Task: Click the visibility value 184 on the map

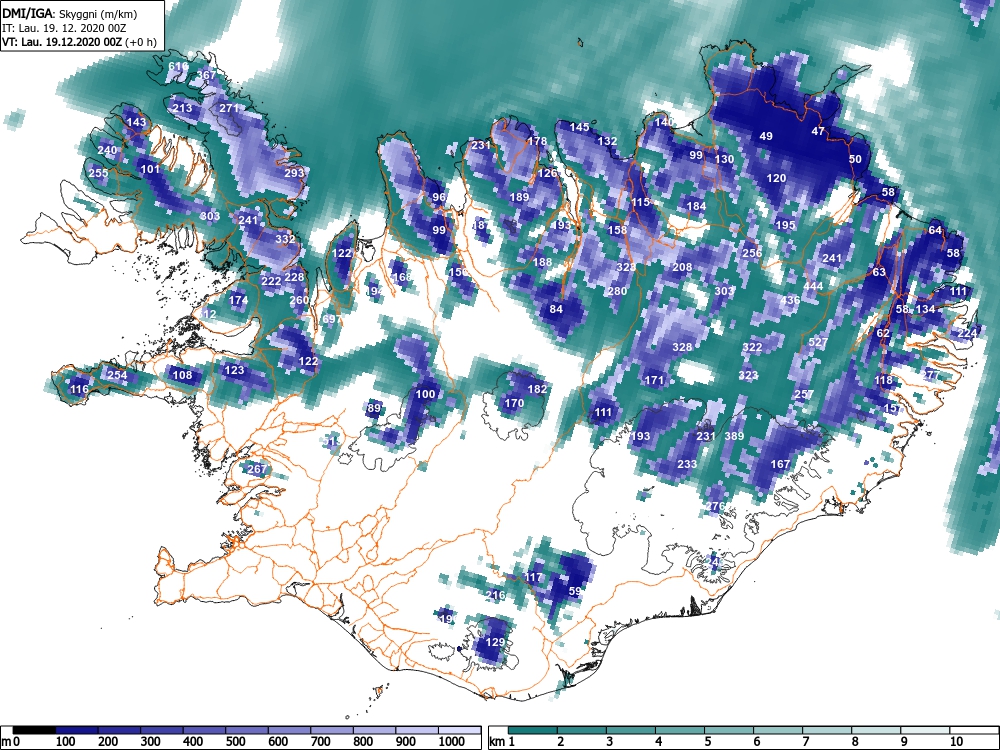Action: [x=696, y=206]
